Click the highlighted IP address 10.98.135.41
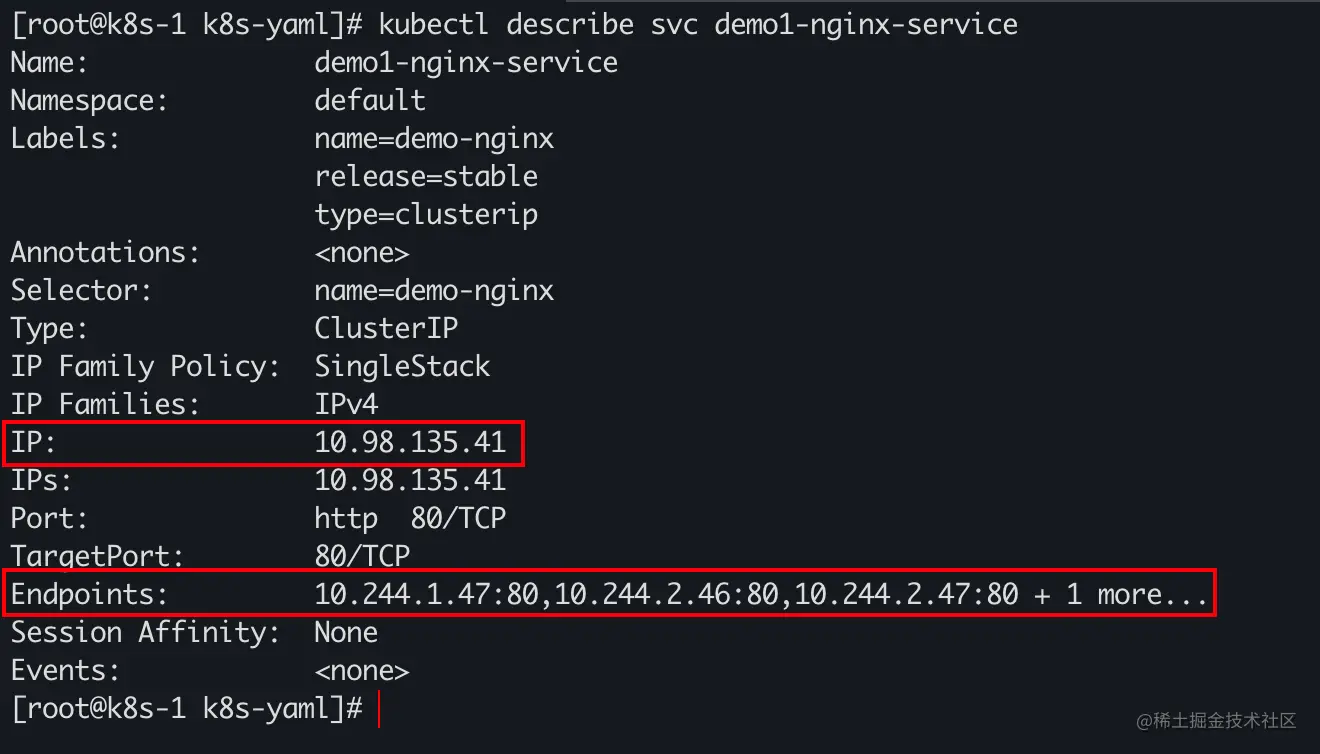This screenshot has height=754, width=1320. 410,442
